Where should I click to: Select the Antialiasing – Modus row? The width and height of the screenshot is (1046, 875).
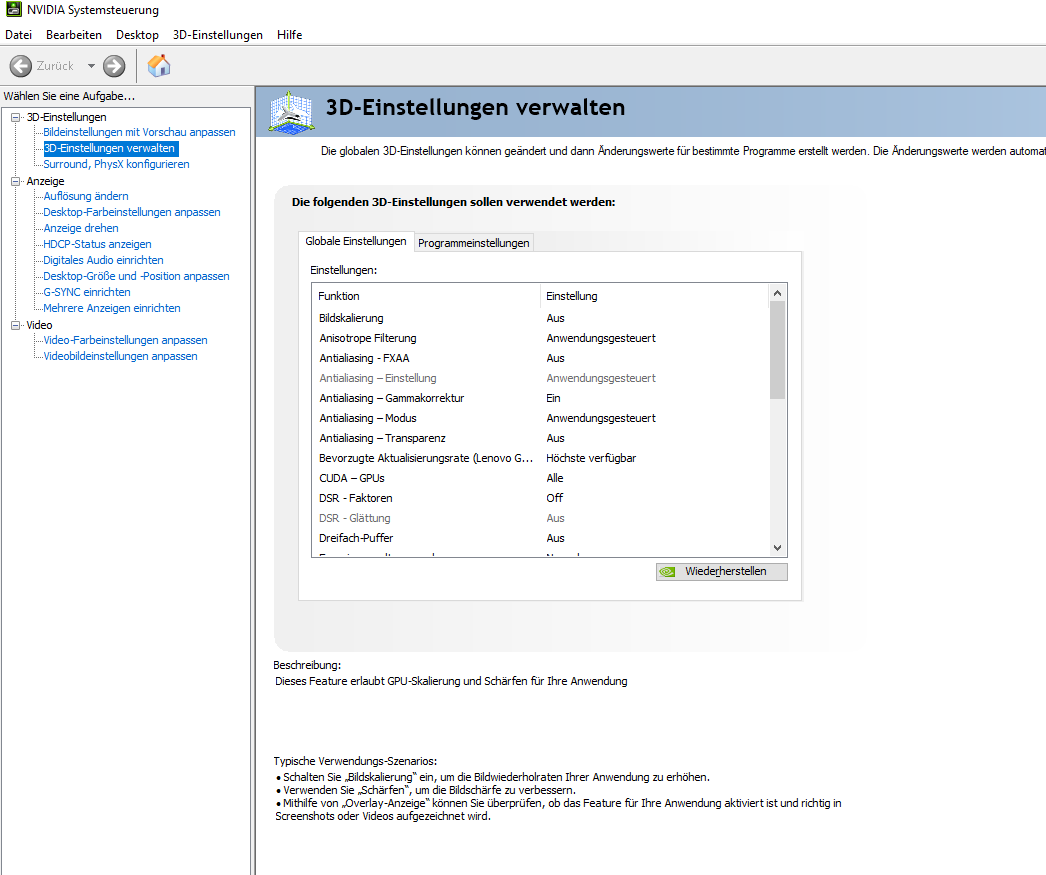point(540,418)
